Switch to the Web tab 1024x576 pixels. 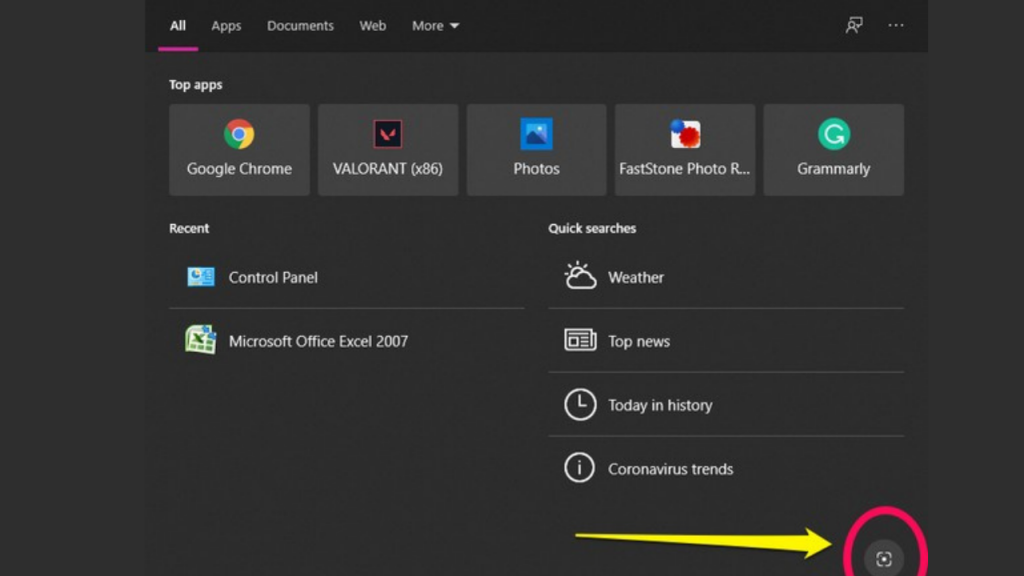pyautogui.click(x=372, y=25)
